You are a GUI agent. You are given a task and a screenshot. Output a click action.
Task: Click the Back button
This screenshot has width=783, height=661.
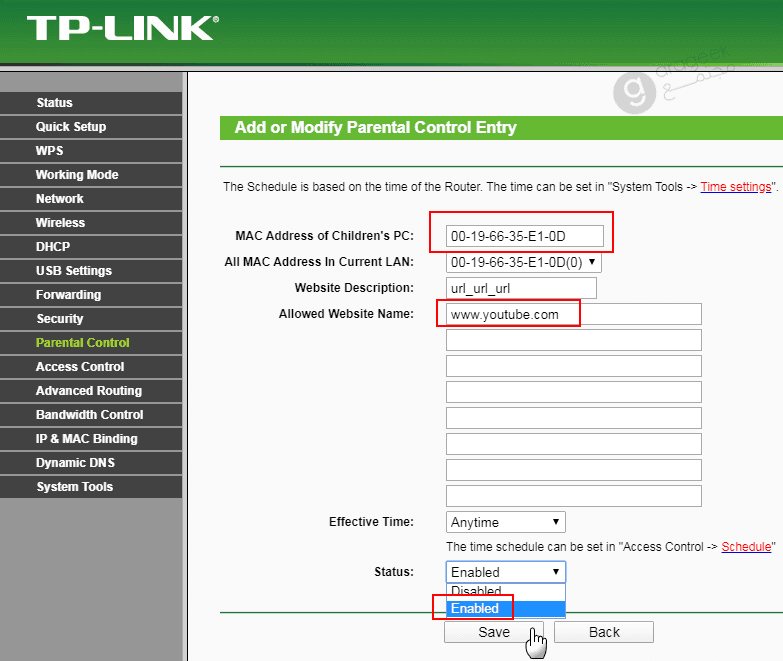(x=603, y=632)
